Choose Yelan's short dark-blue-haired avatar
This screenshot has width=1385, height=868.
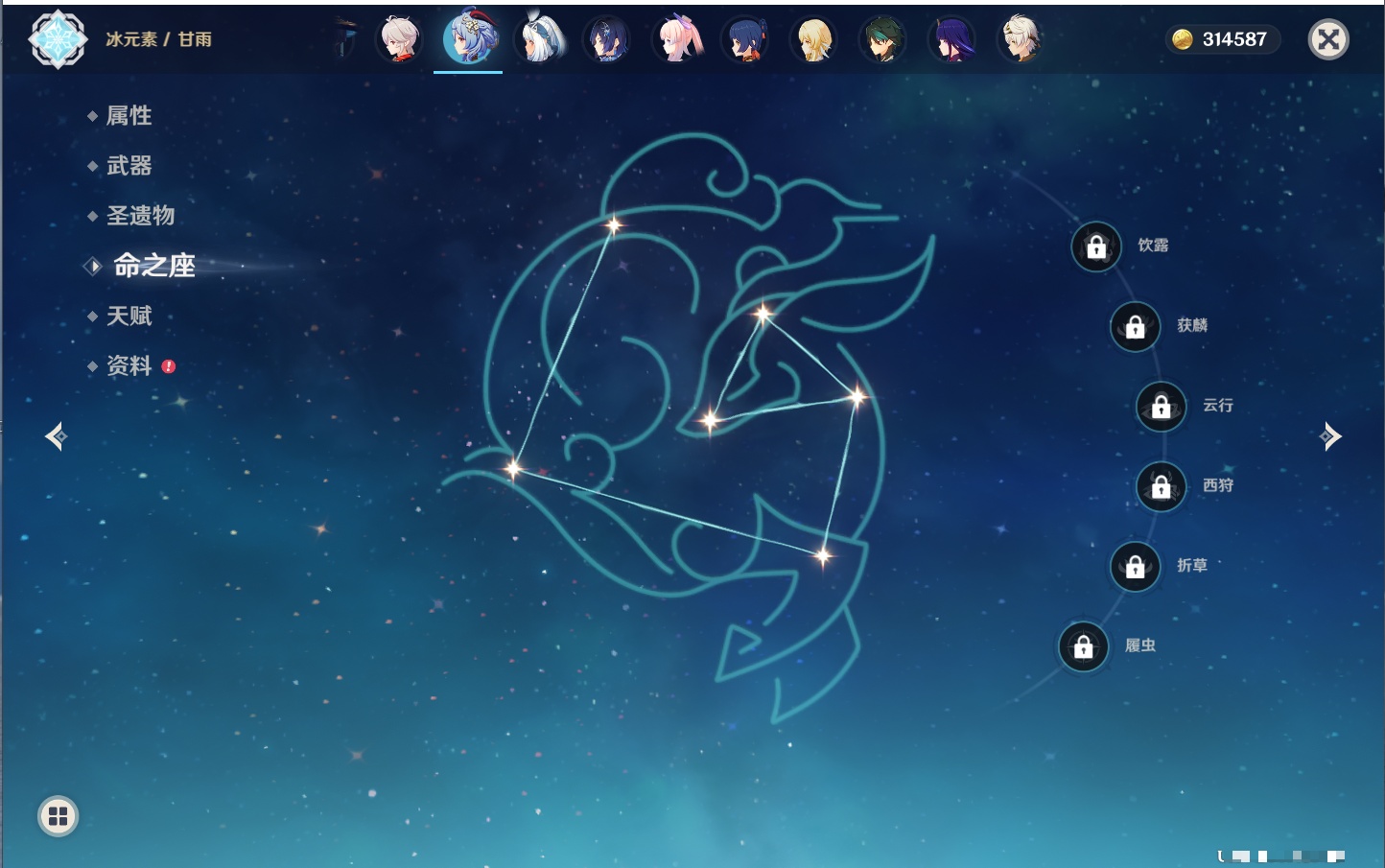[608, 39]
